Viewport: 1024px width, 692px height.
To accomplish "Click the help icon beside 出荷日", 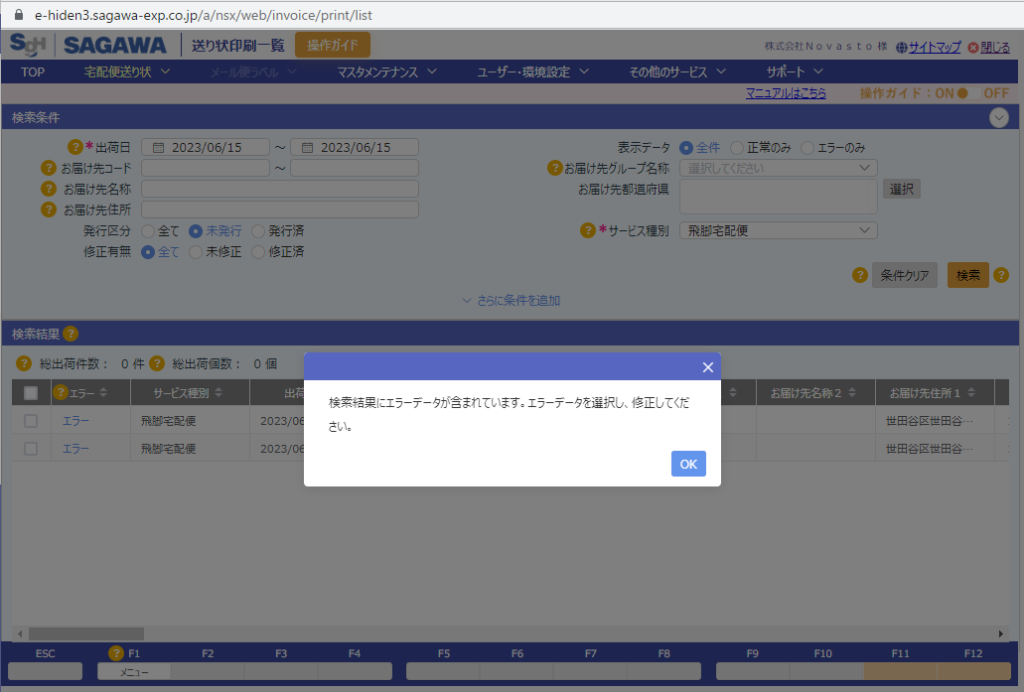I will tap(75, 147).
